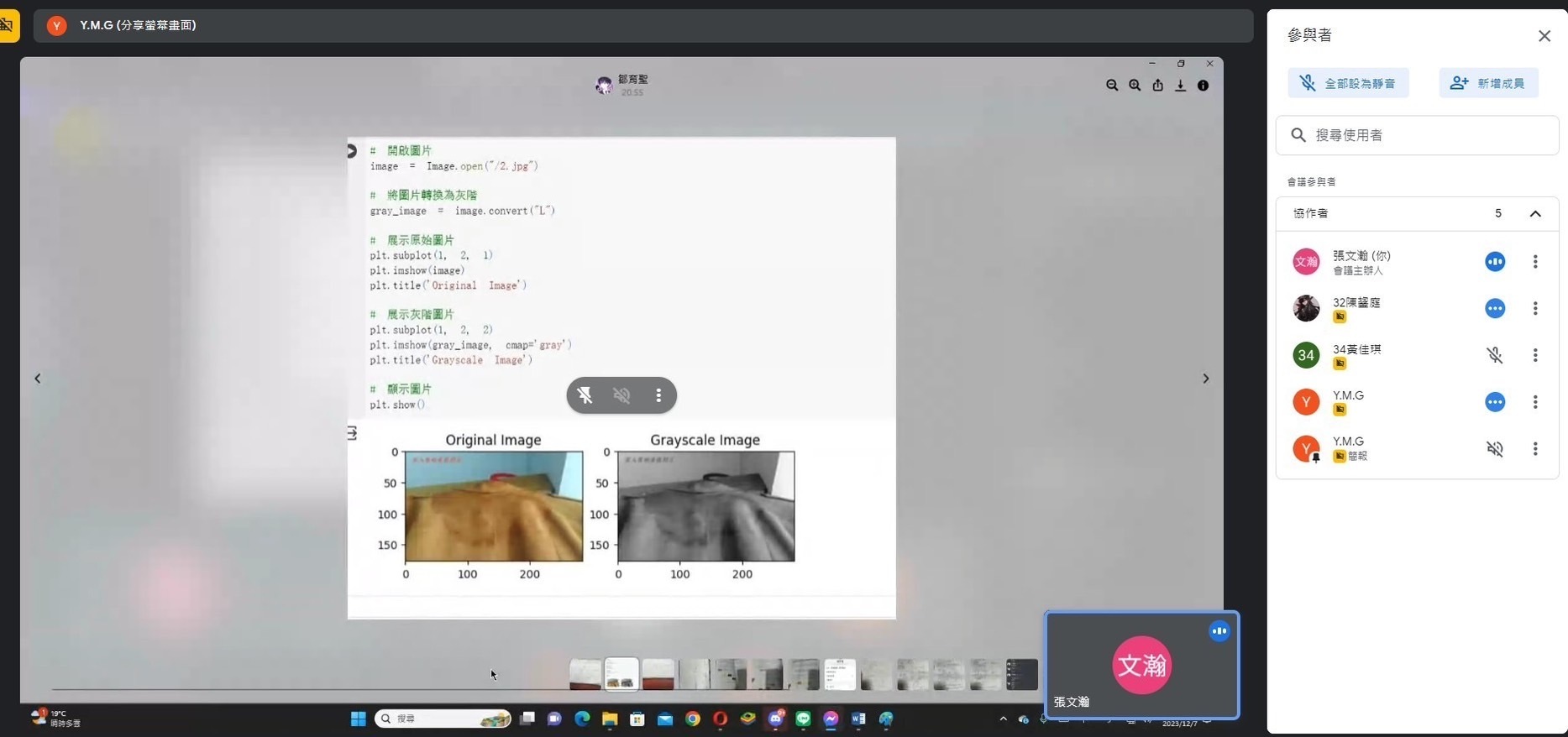This screenshot has height=737, width=1568.
Task: Select the participant name 34黃佳琪
Action: 1356,349
